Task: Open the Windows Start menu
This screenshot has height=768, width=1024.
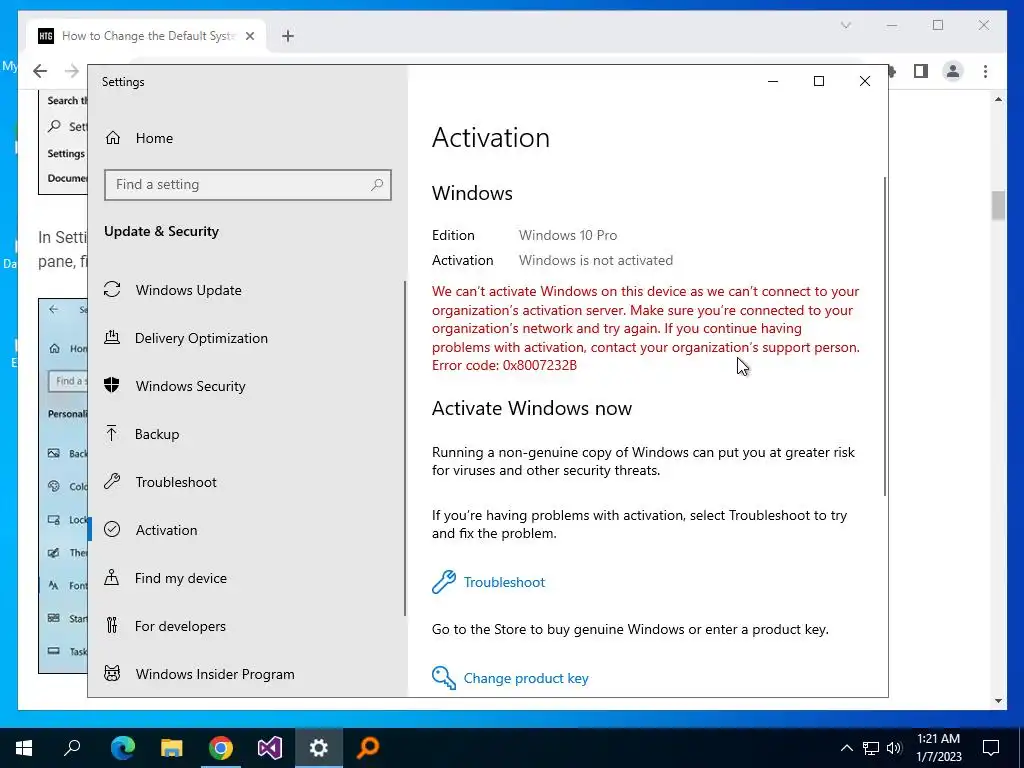Action: point(24,748)
